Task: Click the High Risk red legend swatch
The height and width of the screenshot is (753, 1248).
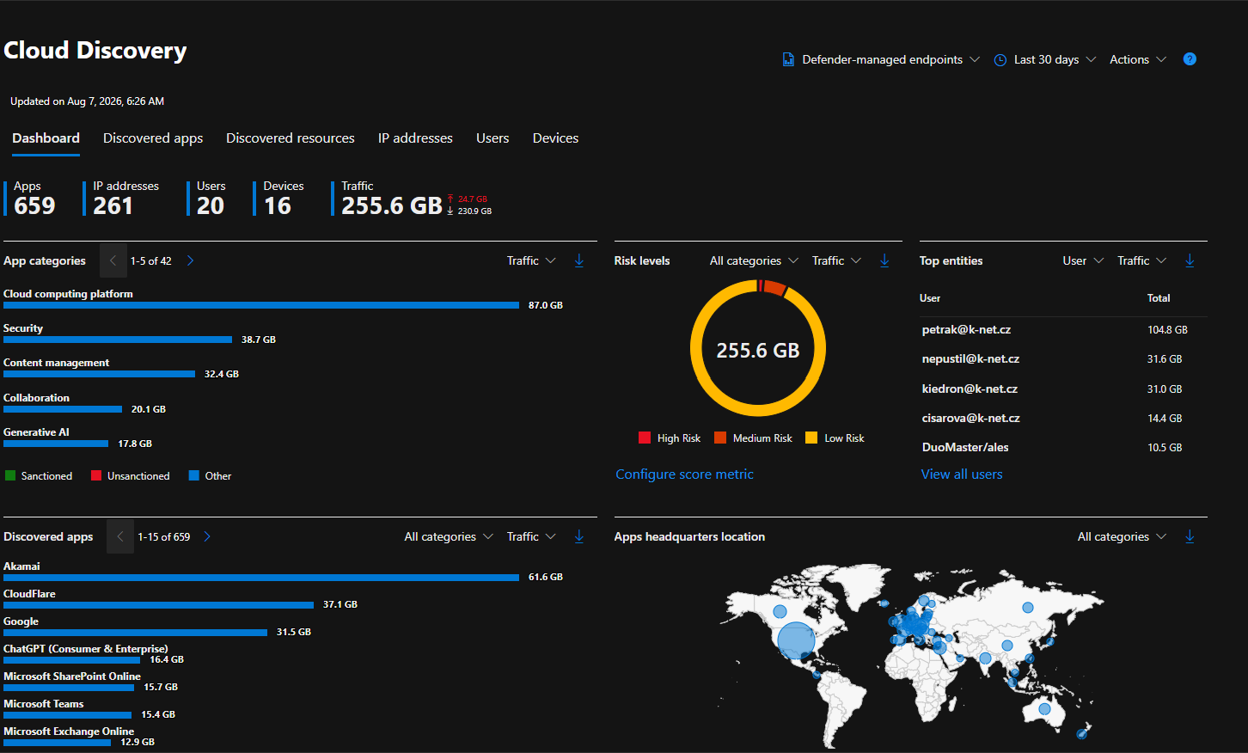Action: 644,438
